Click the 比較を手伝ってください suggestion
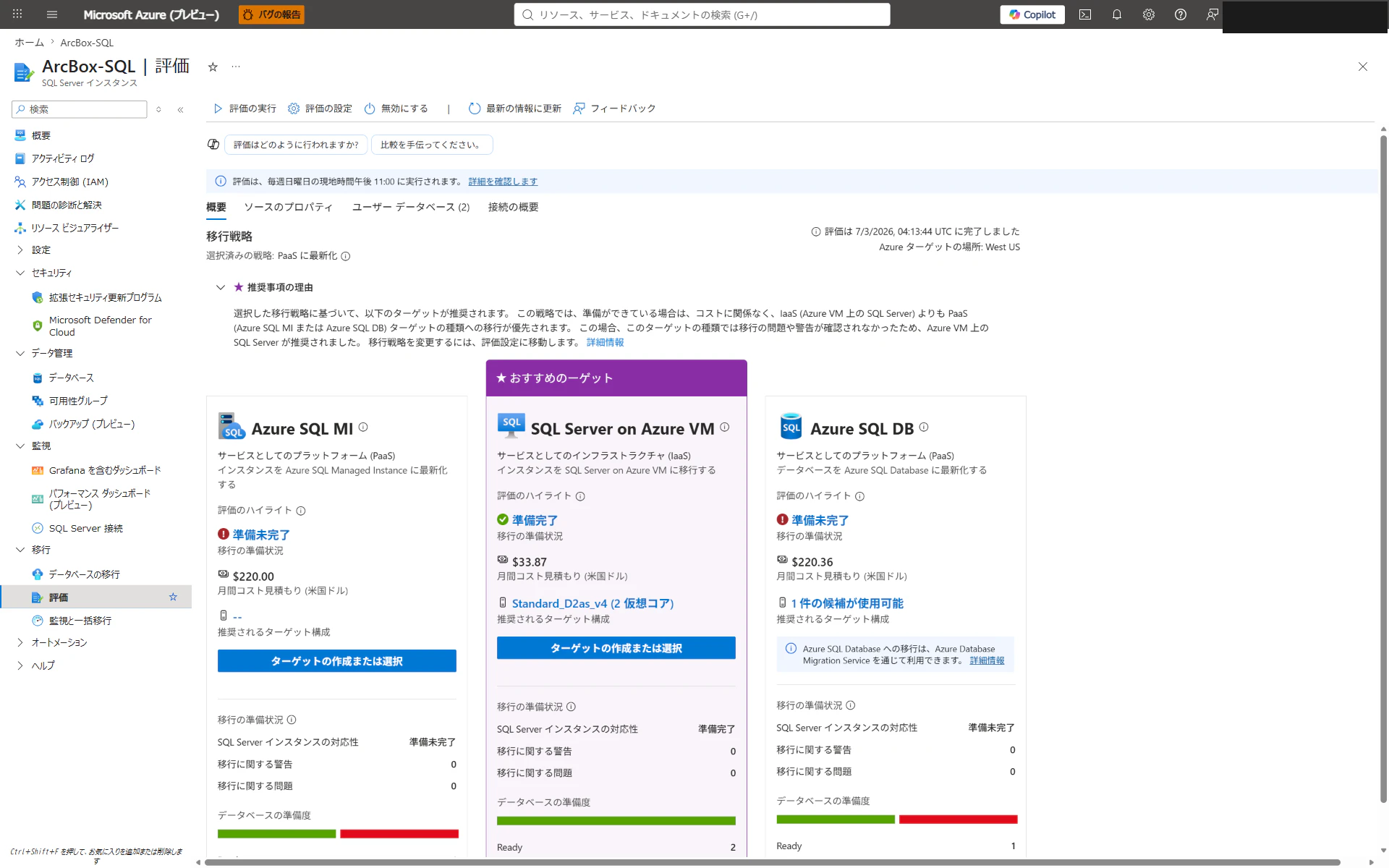1389x868 pixels. point(432,145)
